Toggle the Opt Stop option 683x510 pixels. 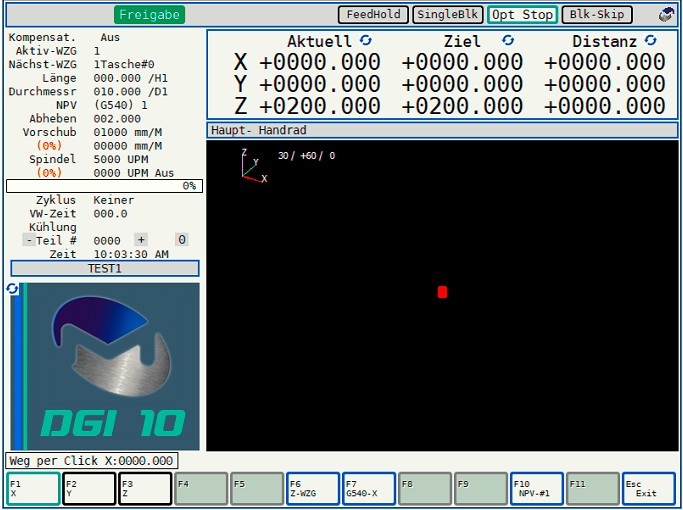(x=522, y=14)
